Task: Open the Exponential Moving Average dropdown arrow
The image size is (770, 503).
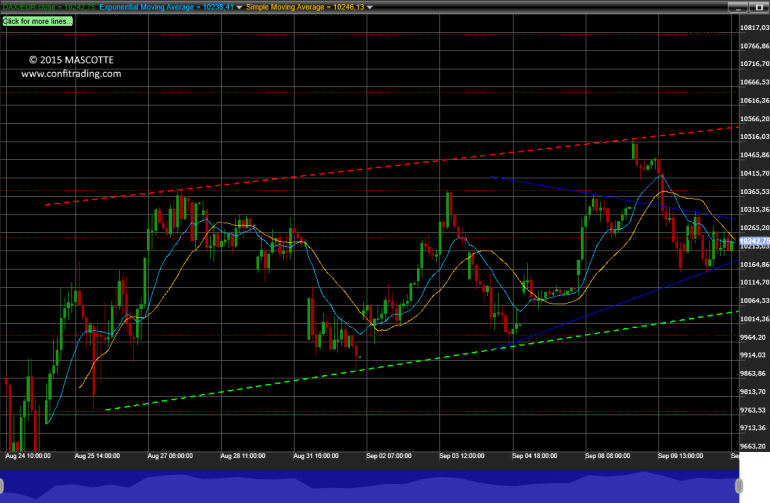Action: pos(239,7)
